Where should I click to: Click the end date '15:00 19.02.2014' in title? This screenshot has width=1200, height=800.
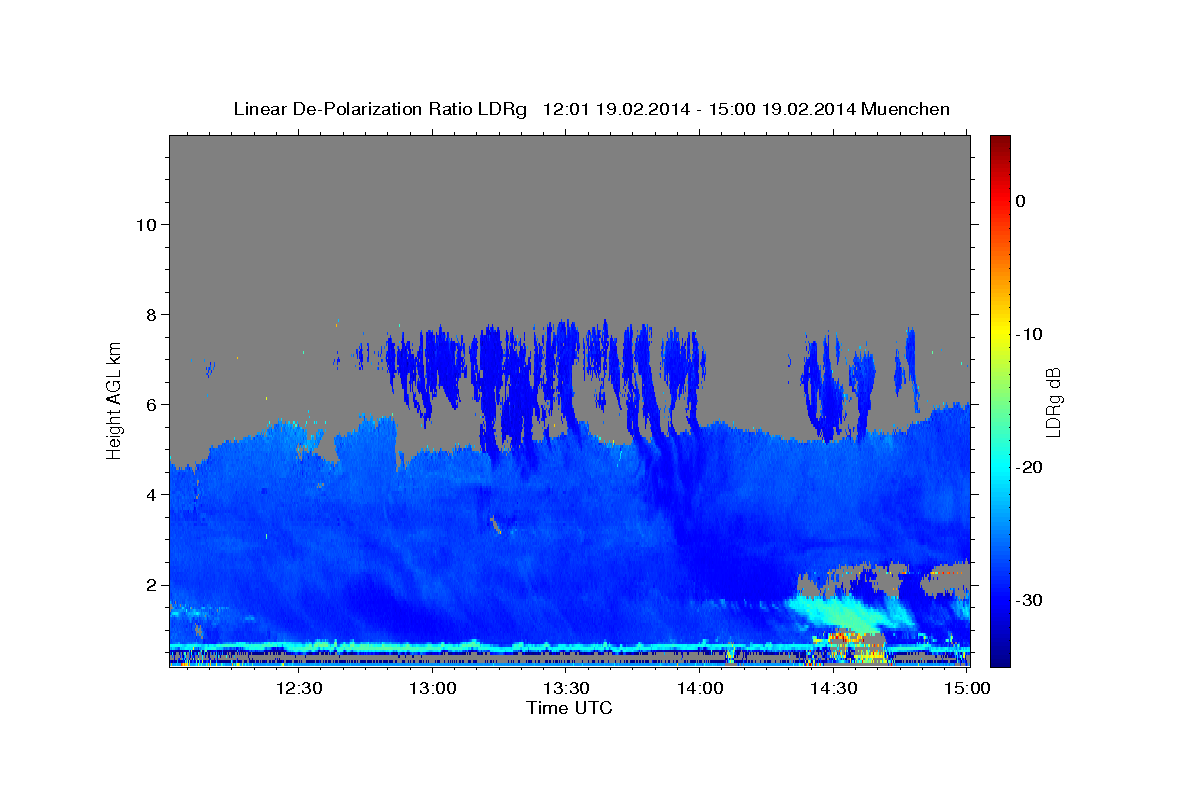pyautogui.click(x=781, y=109)
